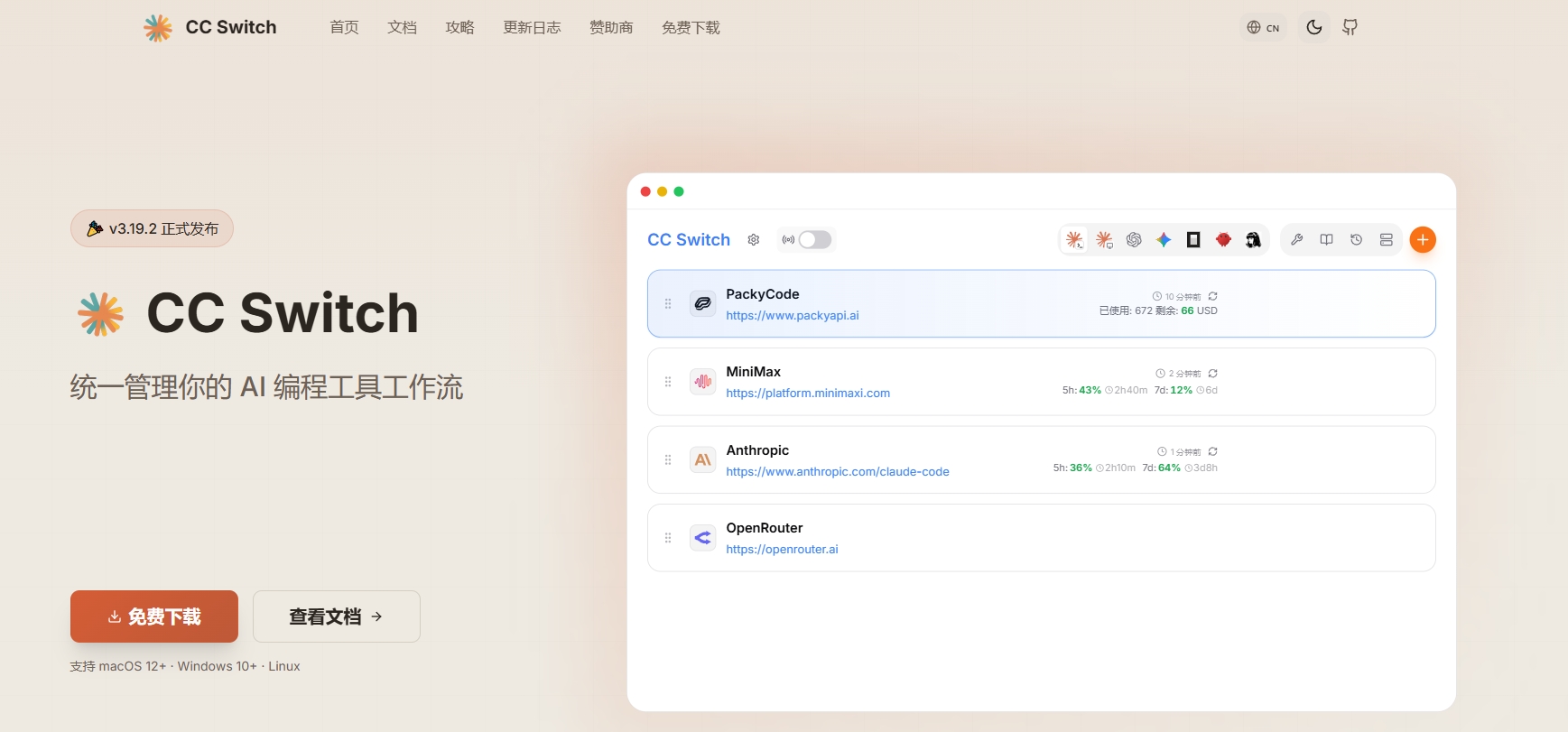This screenshot has height=732, width=1568.
Task: Open the CN language selector
Action: click(x=1263, y=28)
